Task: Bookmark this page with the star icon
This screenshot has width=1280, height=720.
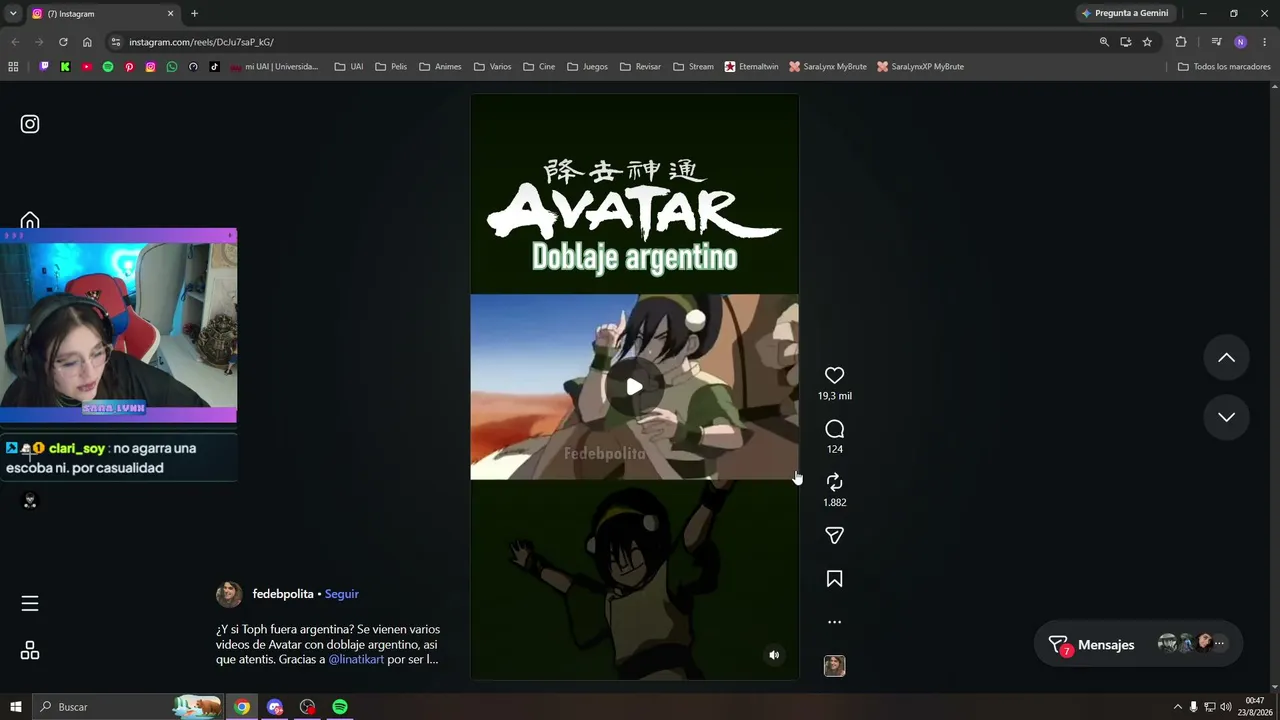Action: 1147,42
